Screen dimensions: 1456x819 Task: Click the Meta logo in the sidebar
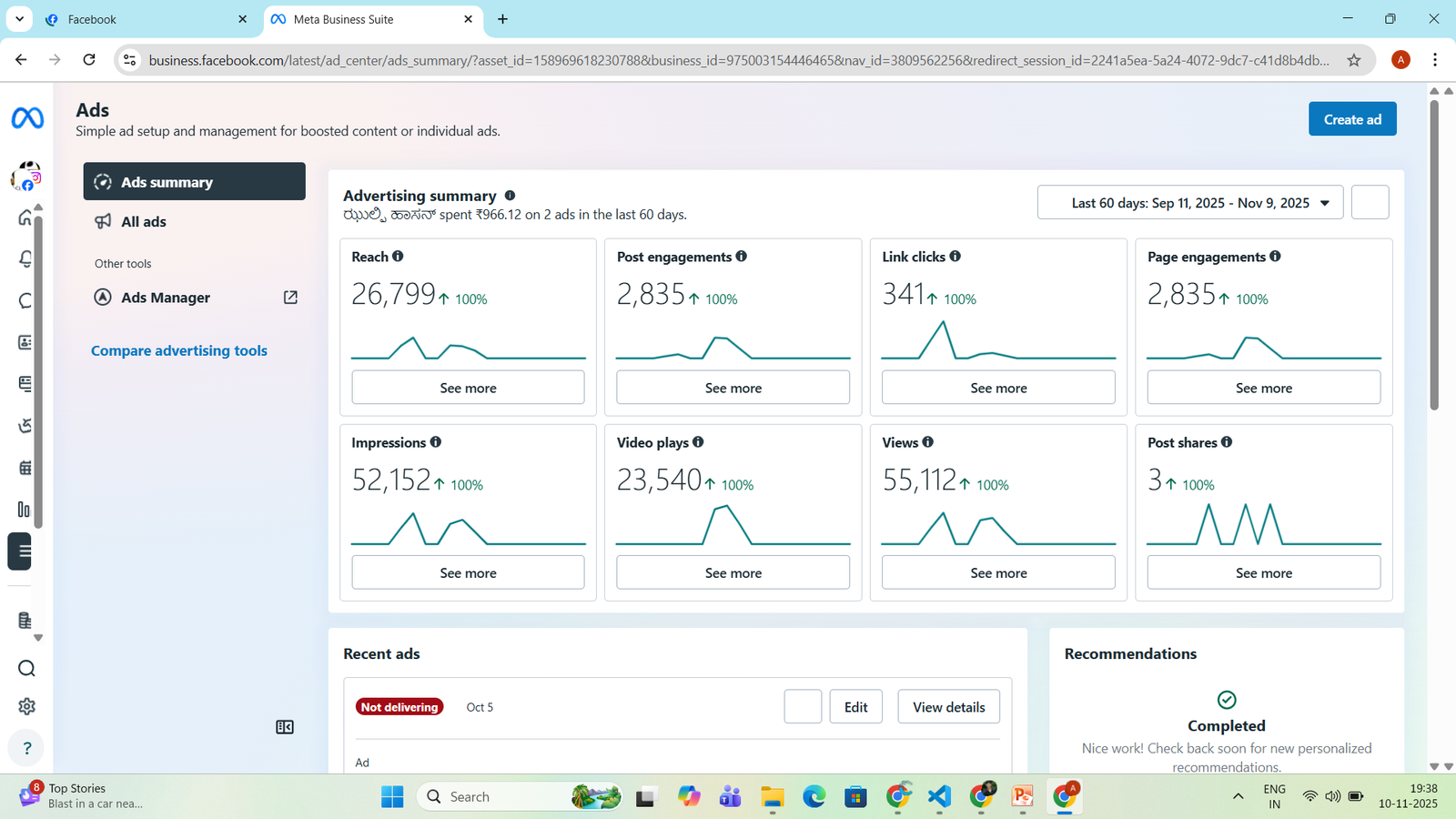(x=27, y=118)
